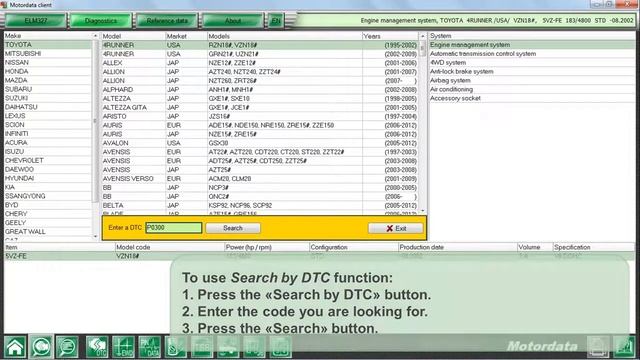Screen dimensions: 640x360
Task: Click the printer icon near Motordata logo
Action: pos(598,347)
